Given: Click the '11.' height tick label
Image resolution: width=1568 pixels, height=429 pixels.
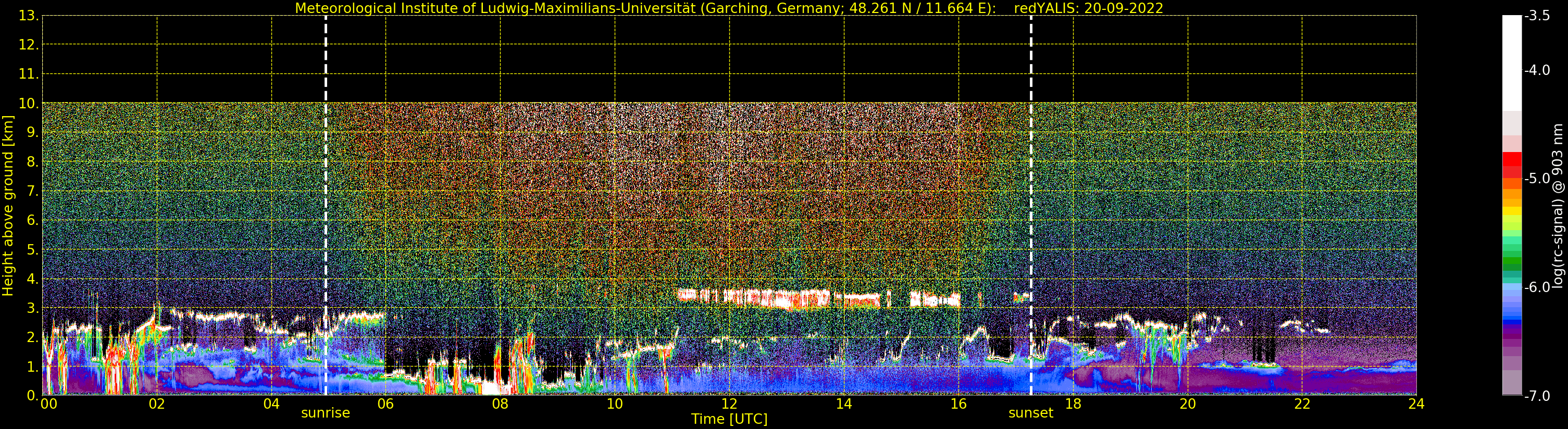Looking at the screenshot, I should click(x=29, y=74).
